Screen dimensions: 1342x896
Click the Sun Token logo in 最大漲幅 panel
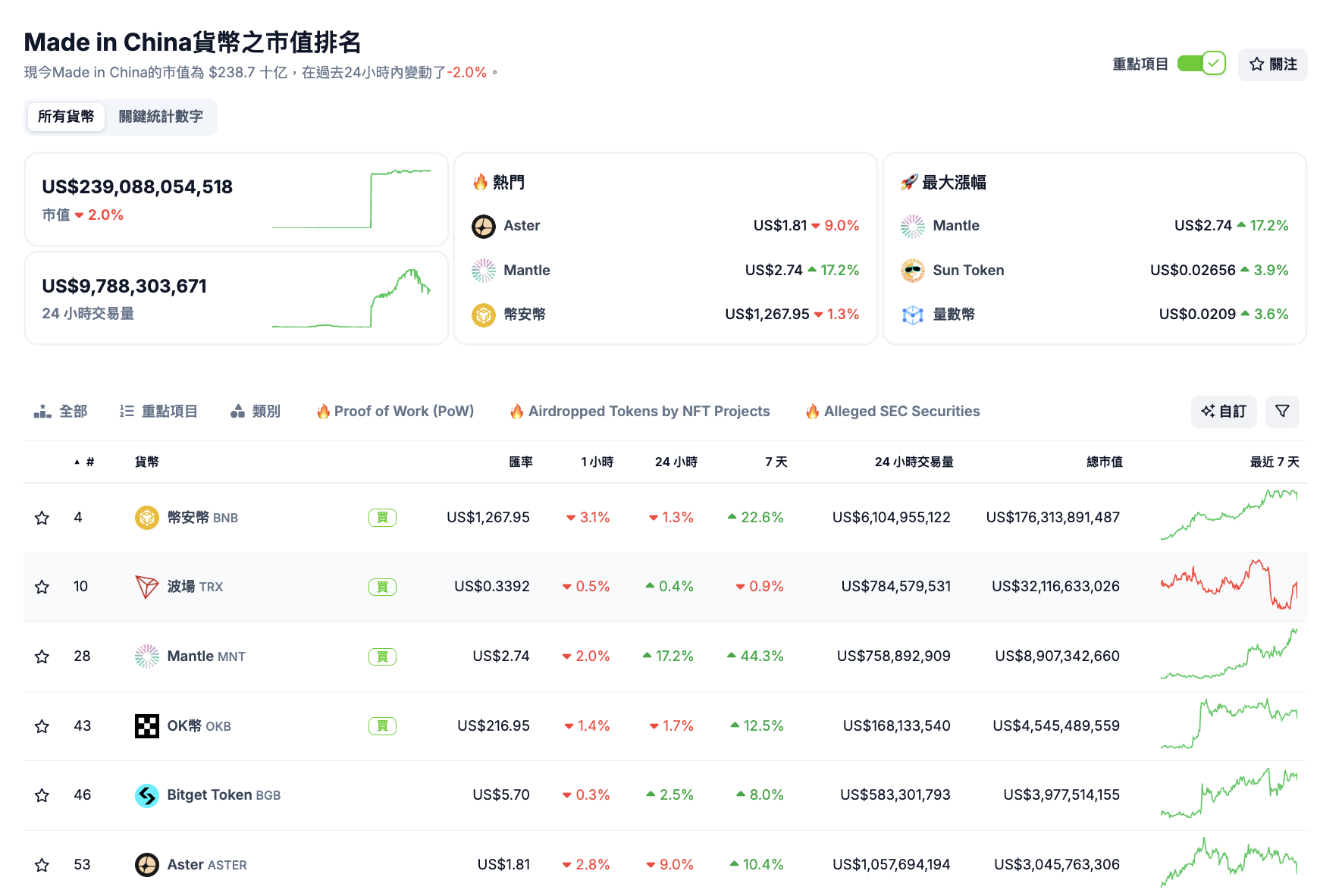pyautogui.click(x=912, y=270)
